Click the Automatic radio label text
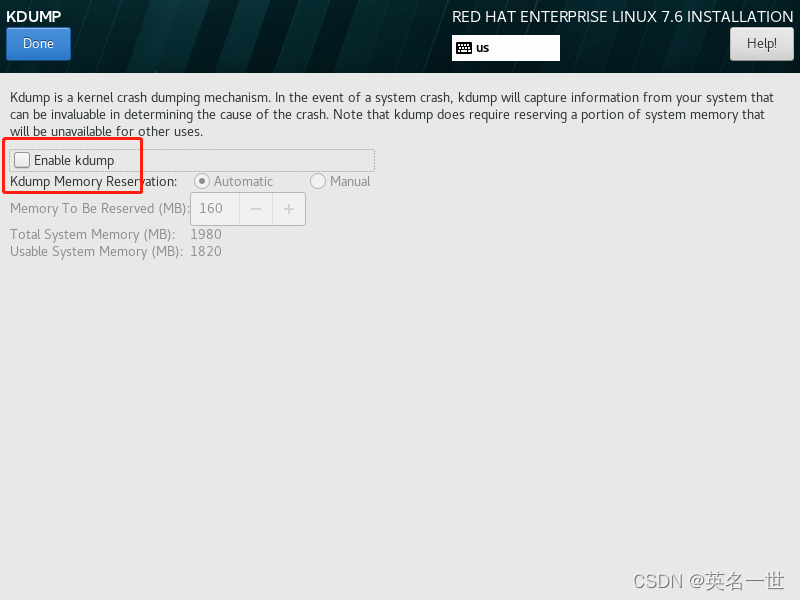The image size is (800, 600). pyautogui.click(x=243, y=182)
